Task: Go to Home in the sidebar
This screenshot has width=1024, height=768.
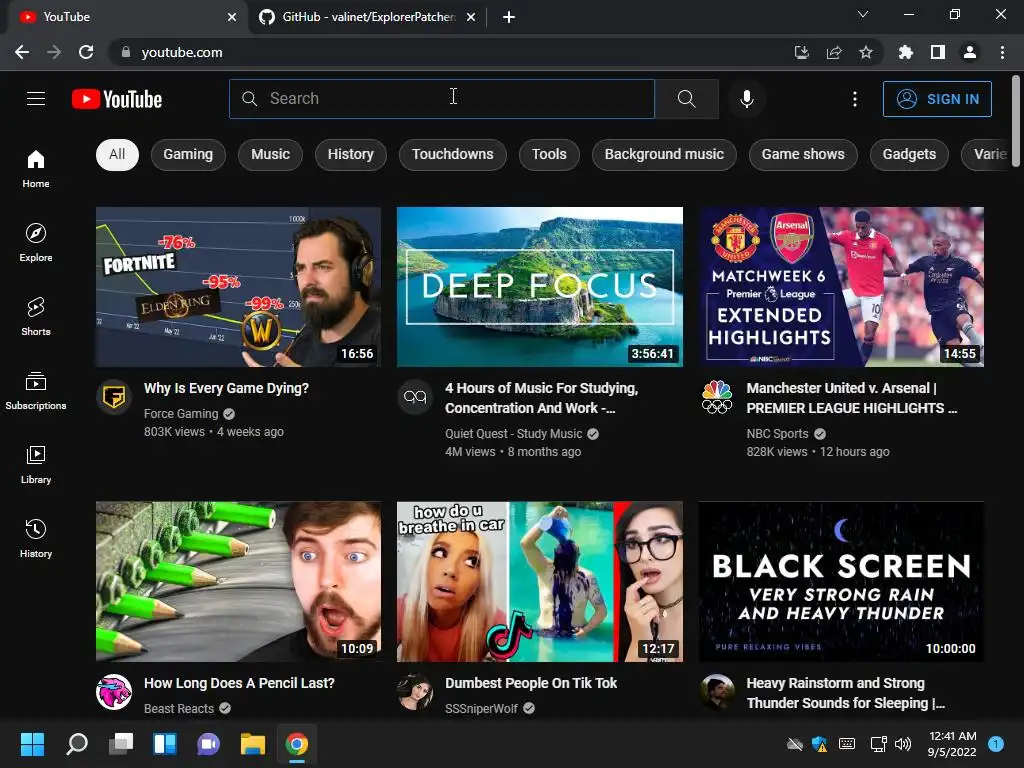Action: point(36,168)
